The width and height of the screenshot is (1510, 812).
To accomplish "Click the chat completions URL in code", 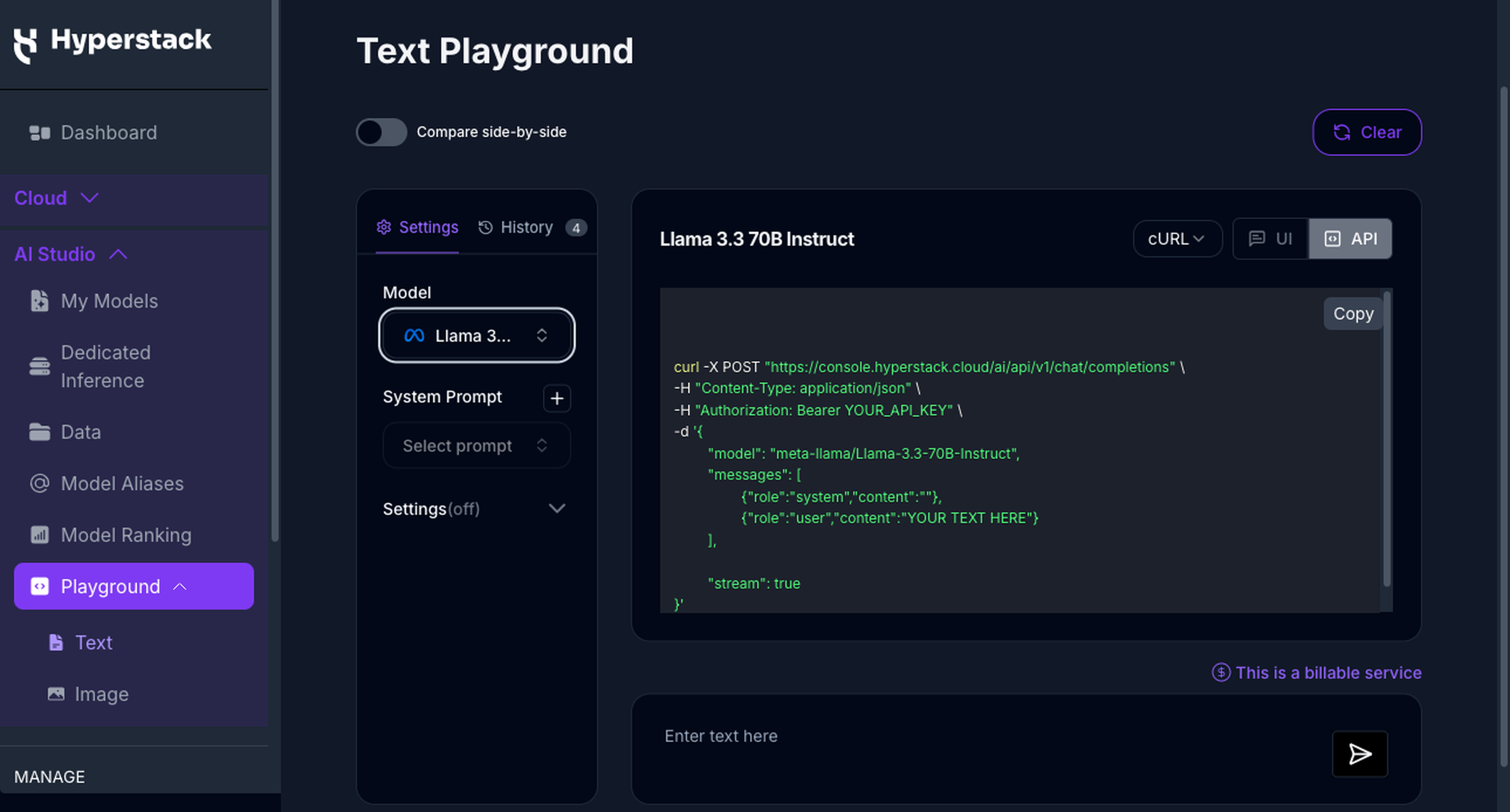I will click(969, 367).
